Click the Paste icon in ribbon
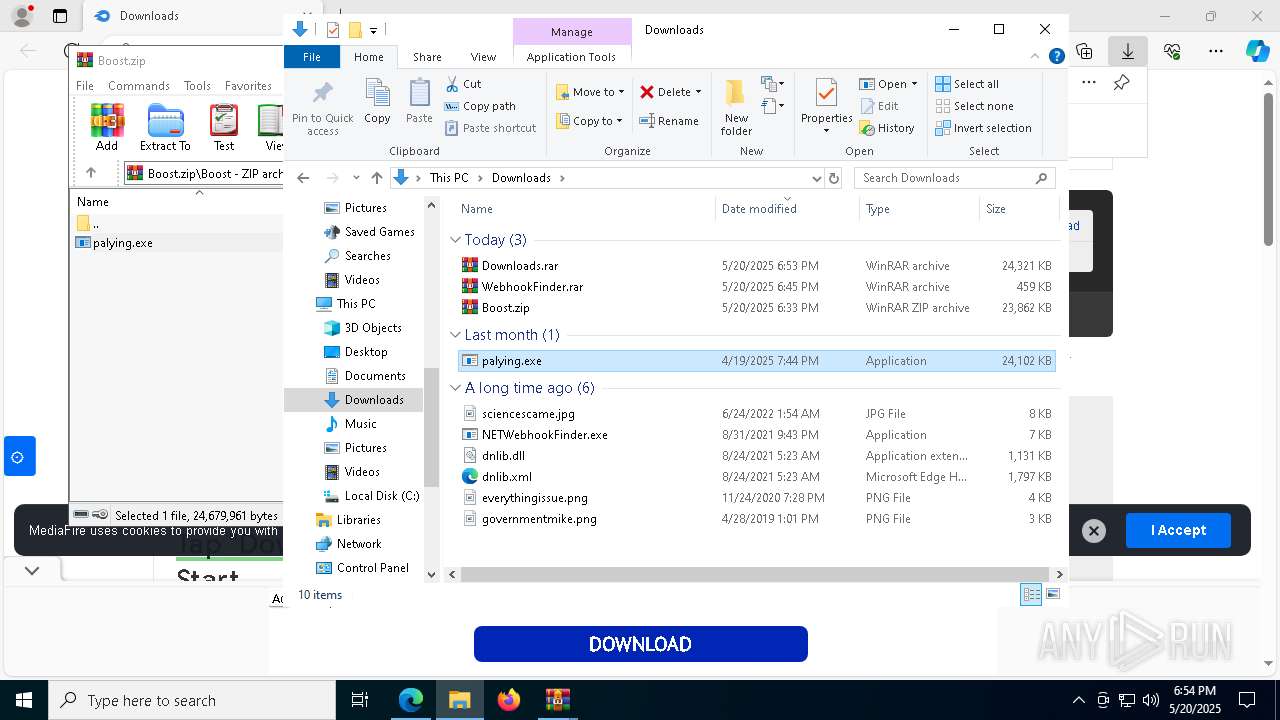This screenshot has height=720, width=1280. (x=419, y=102)
